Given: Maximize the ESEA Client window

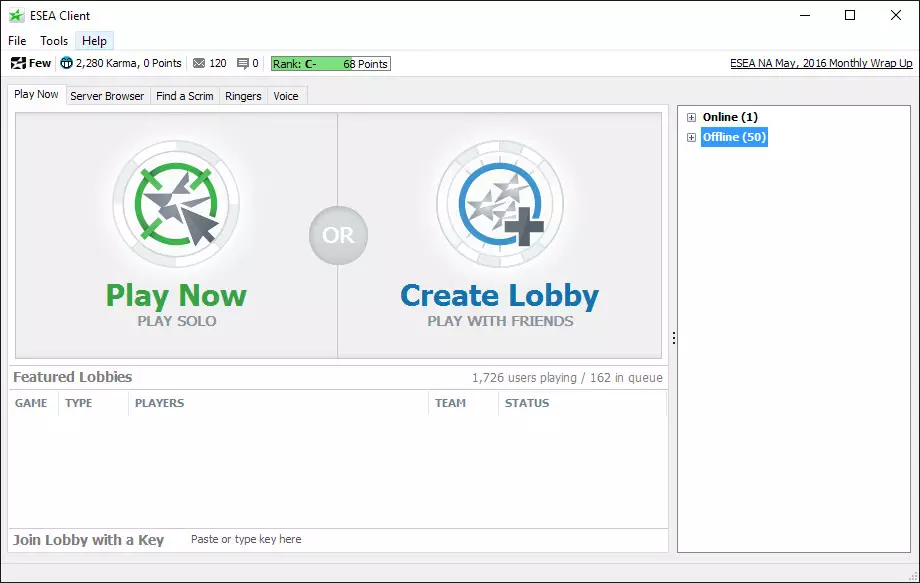Looking at the screenshot, I should pyautogui.click(x=850, y=15).
